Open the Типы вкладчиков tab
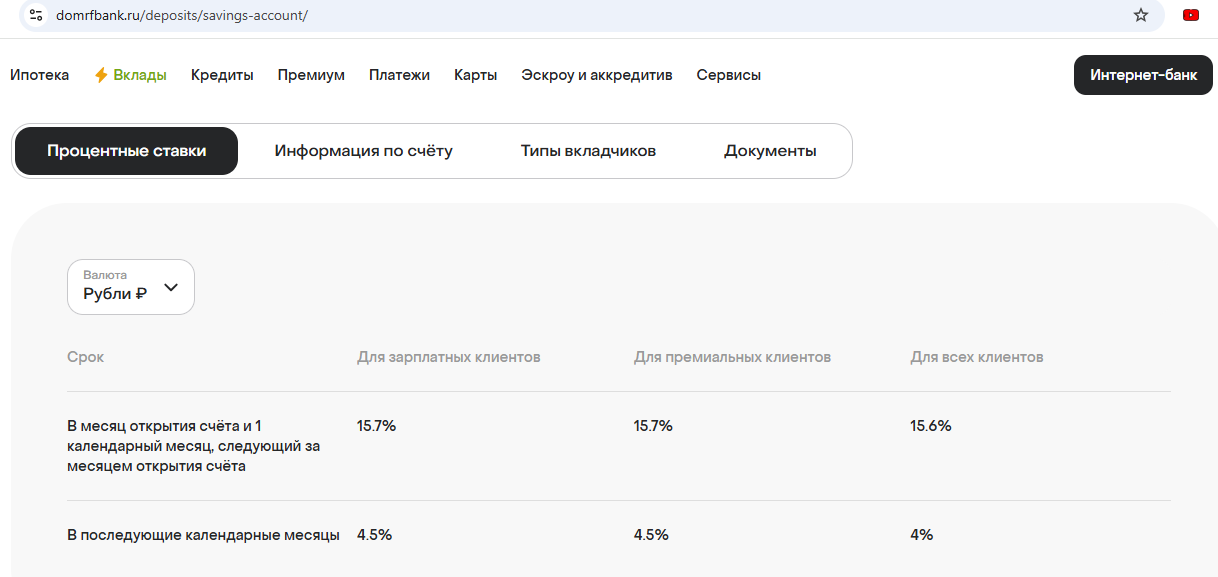Screen dimensions: 1218x577 pos(588,151)
